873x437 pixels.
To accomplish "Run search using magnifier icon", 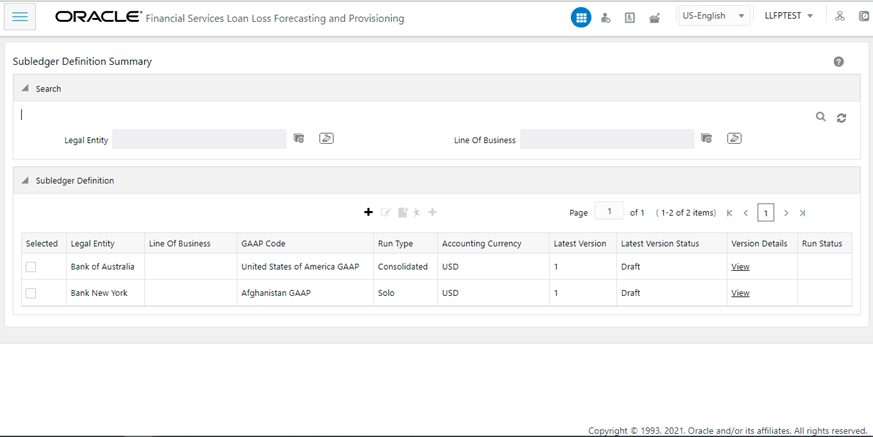I will tap(821, 117).
